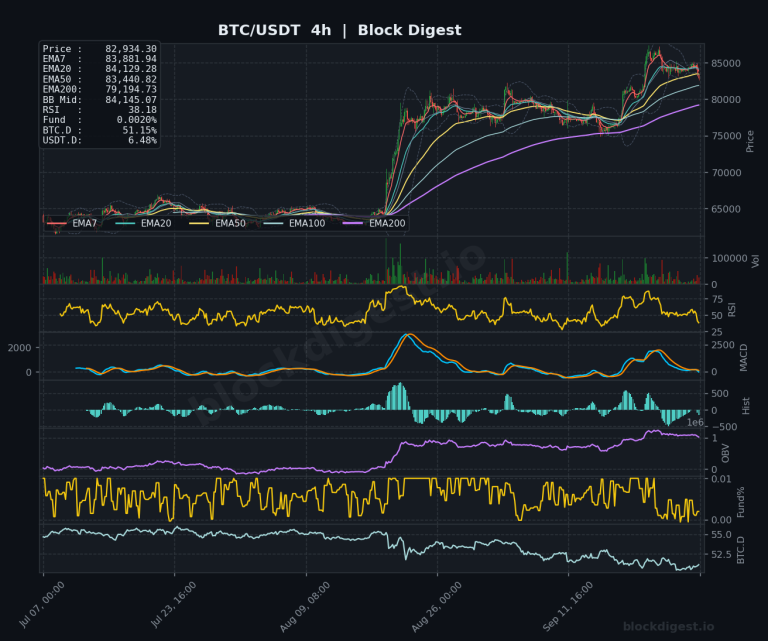Click the USDT.D 6.48% readout
Screen dimensions: 768x641
coord(99,141)
